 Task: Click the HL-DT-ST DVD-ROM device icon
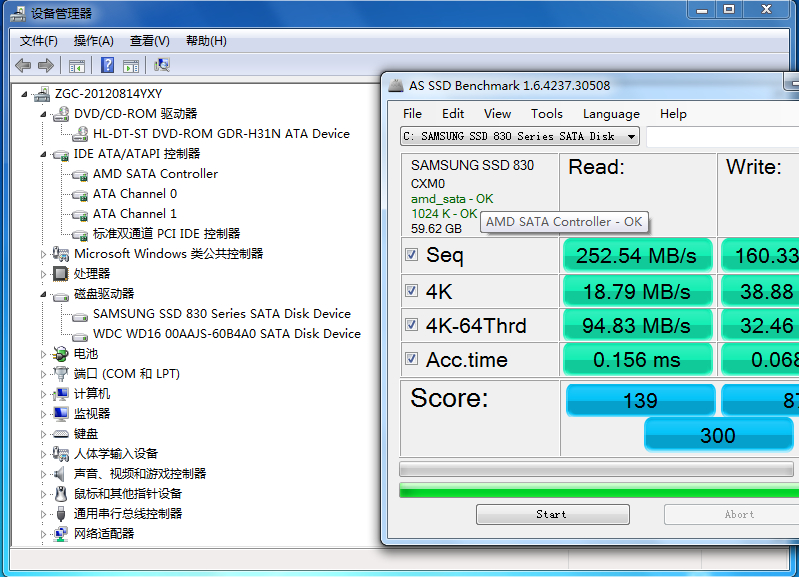click(x=80, y=134)
